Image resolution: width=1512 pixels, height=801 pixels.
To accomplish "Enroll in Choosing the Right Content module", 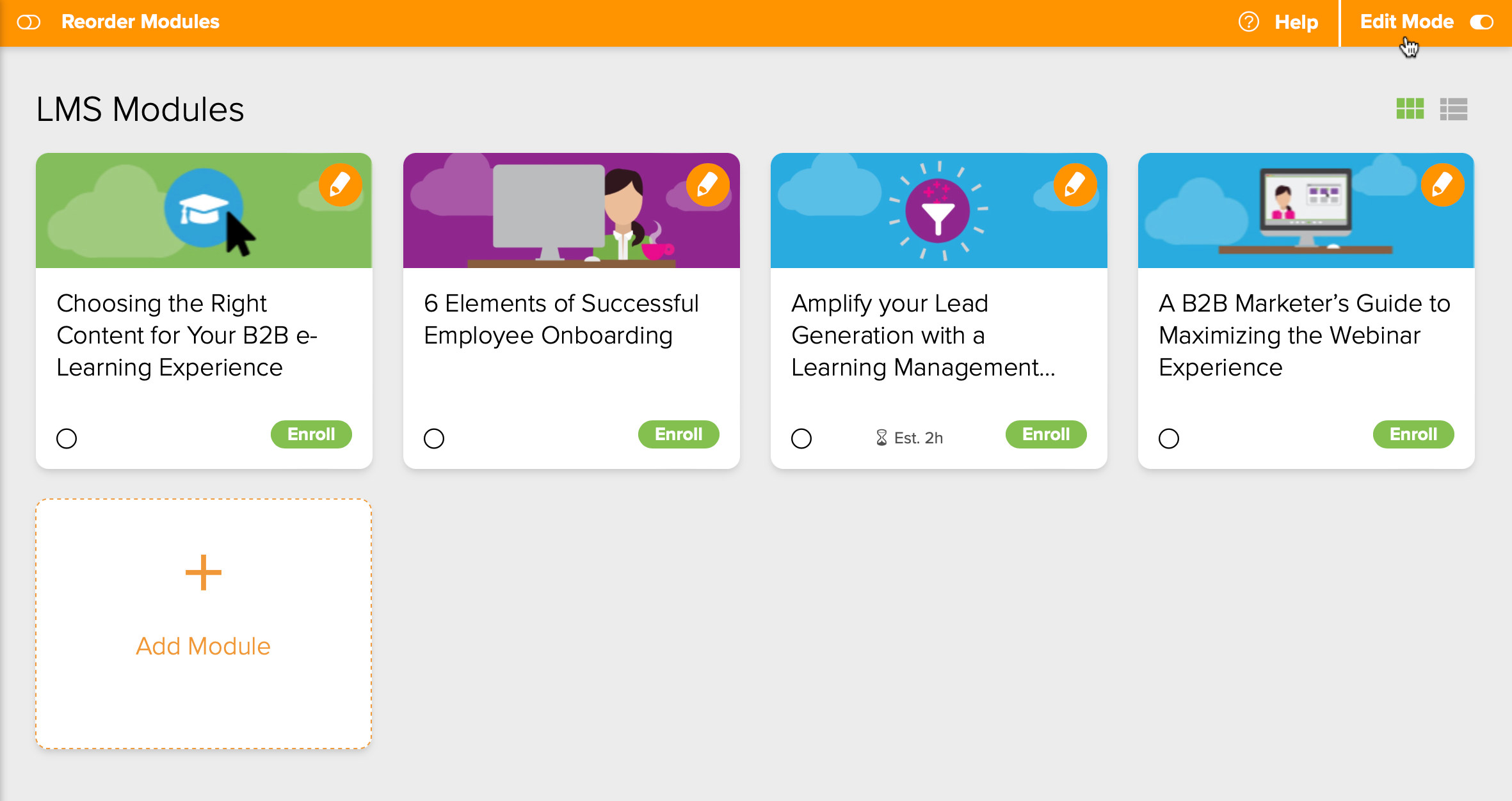I will (x=311, y=434).
